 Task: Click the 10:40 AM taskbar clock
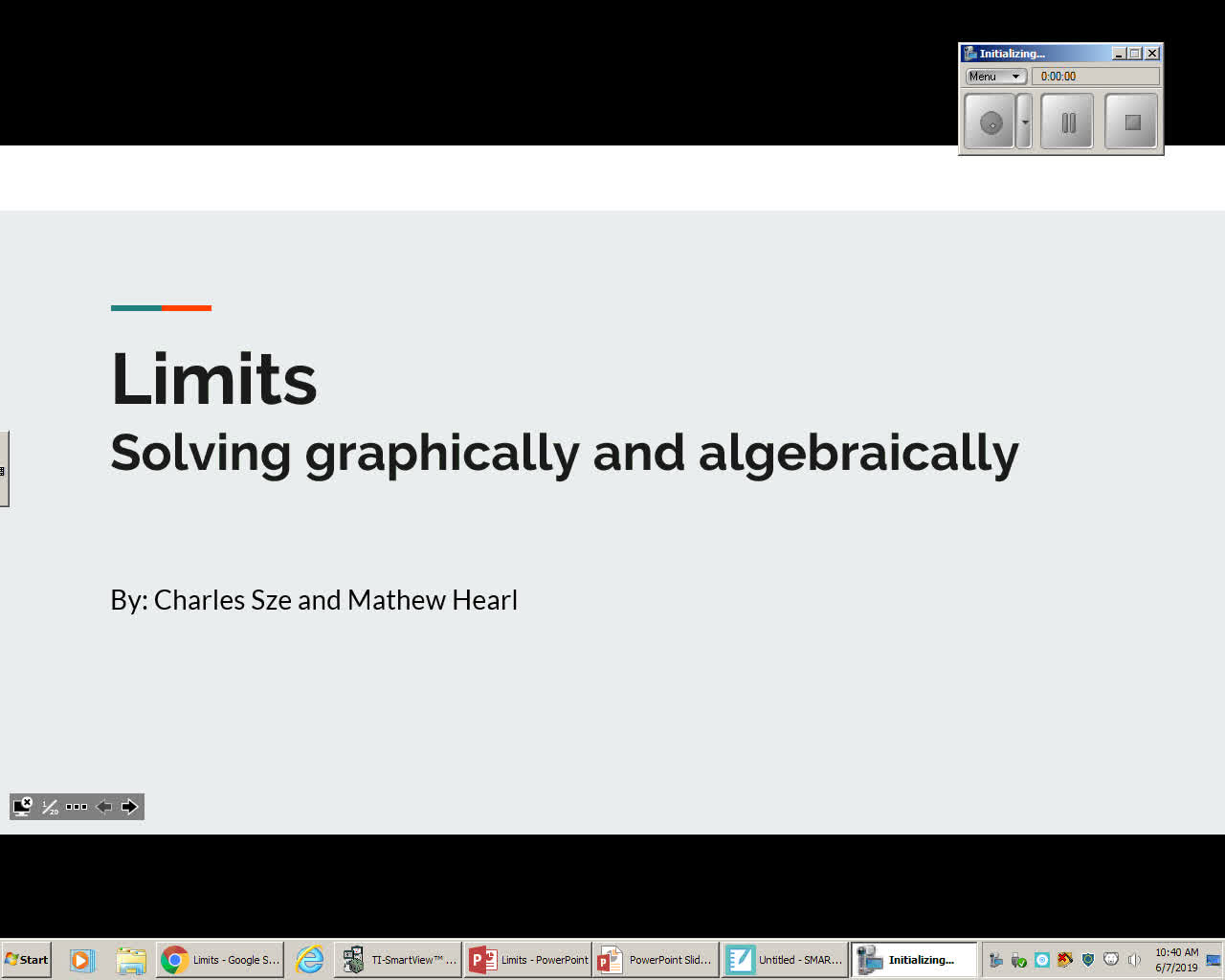1176,960
